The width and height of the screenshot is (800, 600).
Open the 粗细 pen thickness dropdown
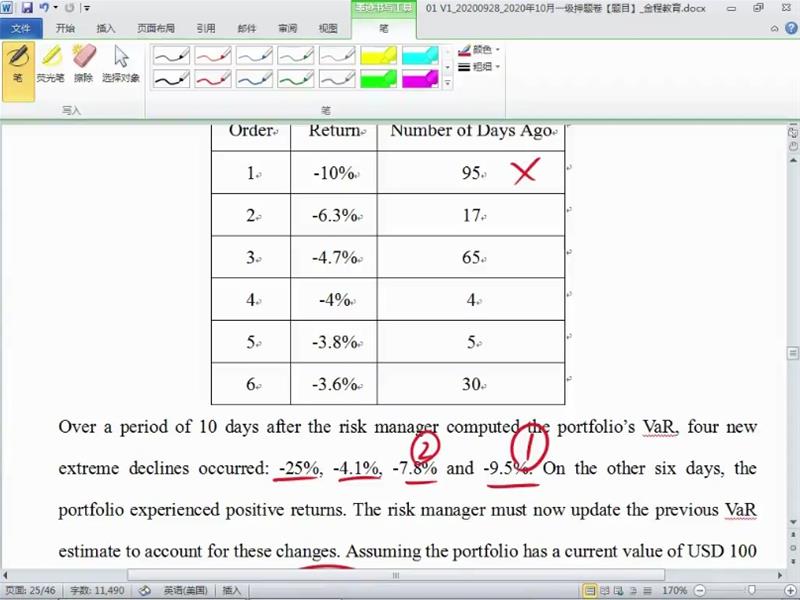(x=479, y=66)
